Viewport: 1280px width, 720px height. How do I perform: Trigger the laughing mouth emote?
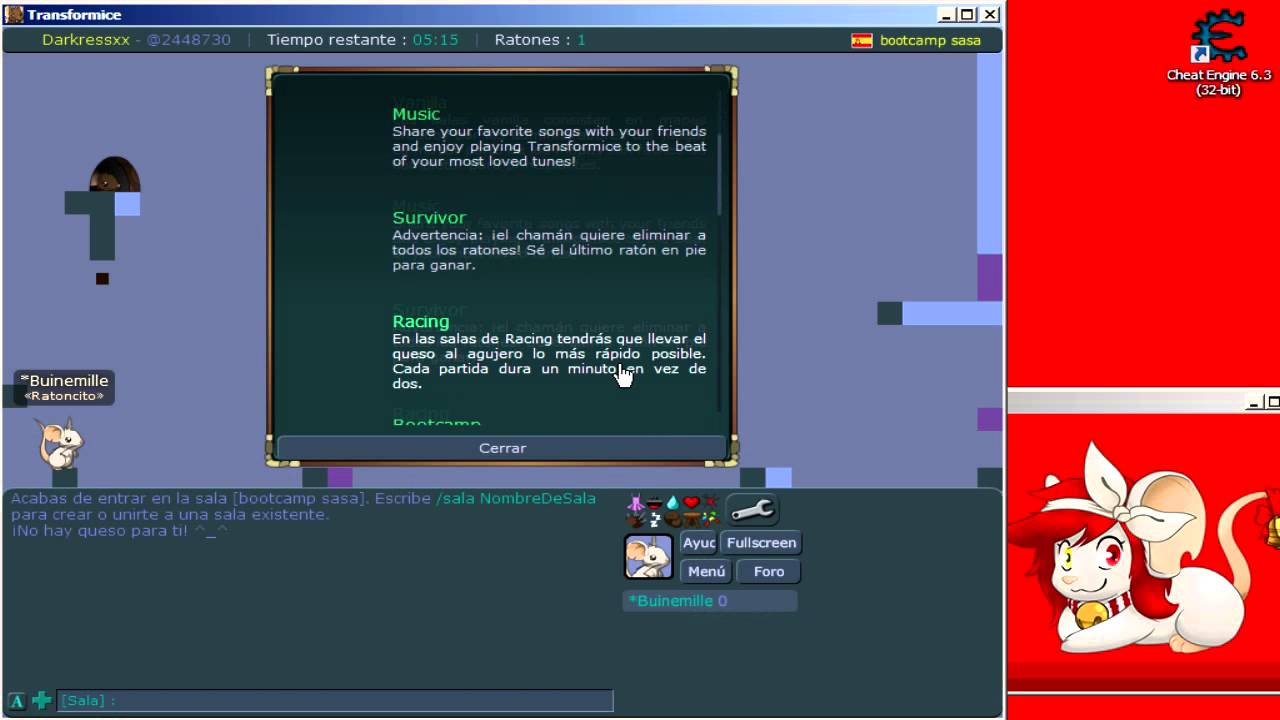[x=654, y=504]
